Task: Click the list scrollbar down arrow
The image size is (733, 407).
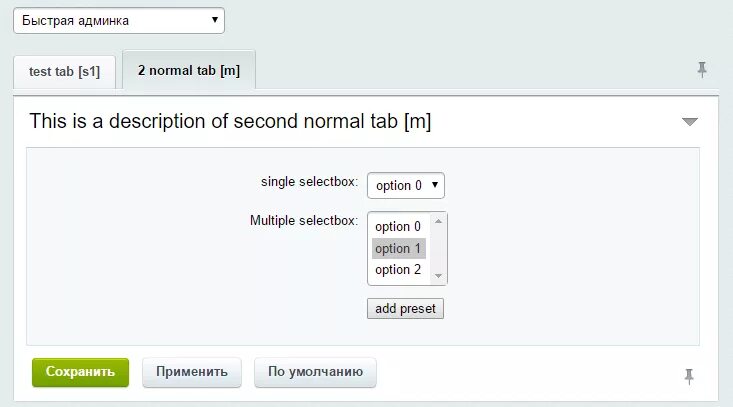Action: pos(440,278)
